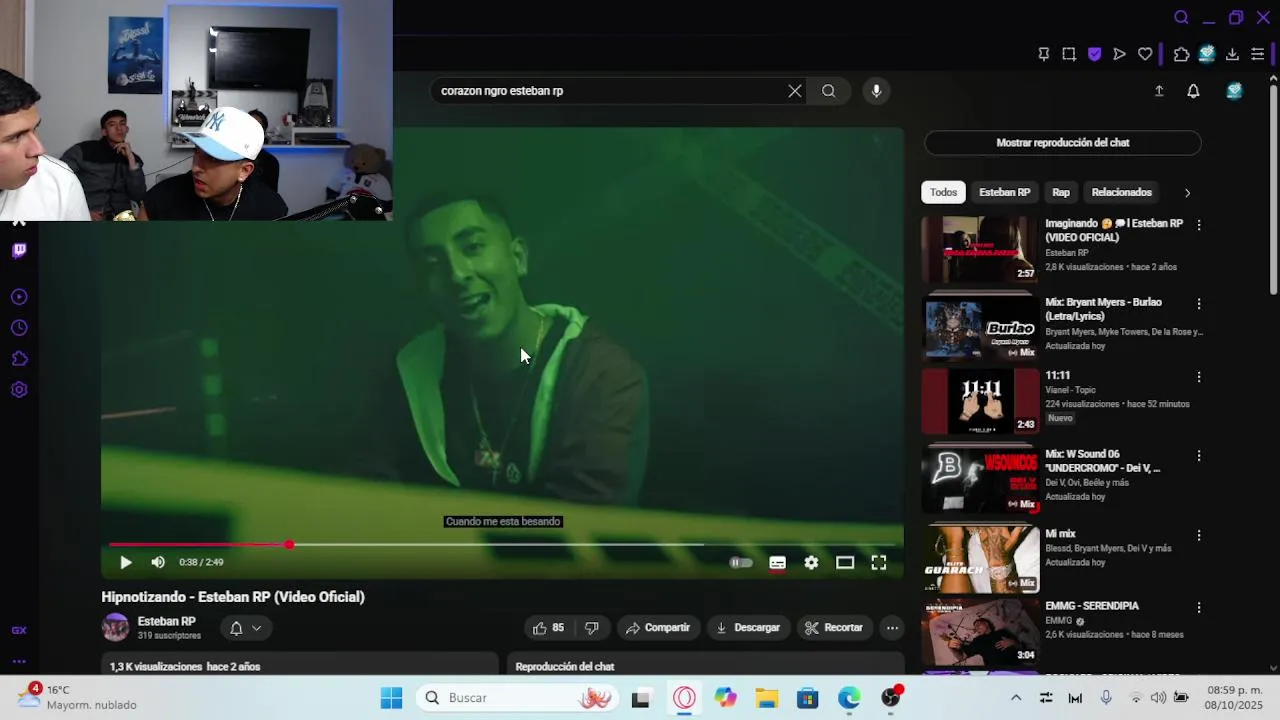Open Microsoft Edge from the taskbar
This screenshot has height=720, width=1280.
coord(849,698)
